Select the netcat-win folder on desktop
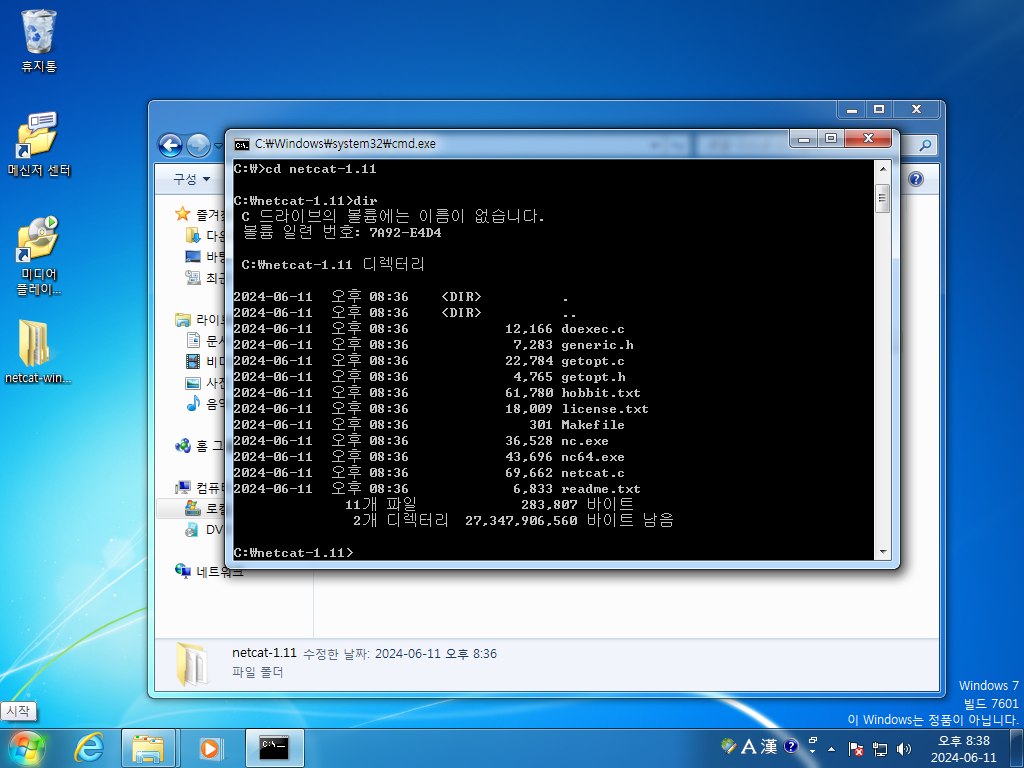 coord(37,351)
